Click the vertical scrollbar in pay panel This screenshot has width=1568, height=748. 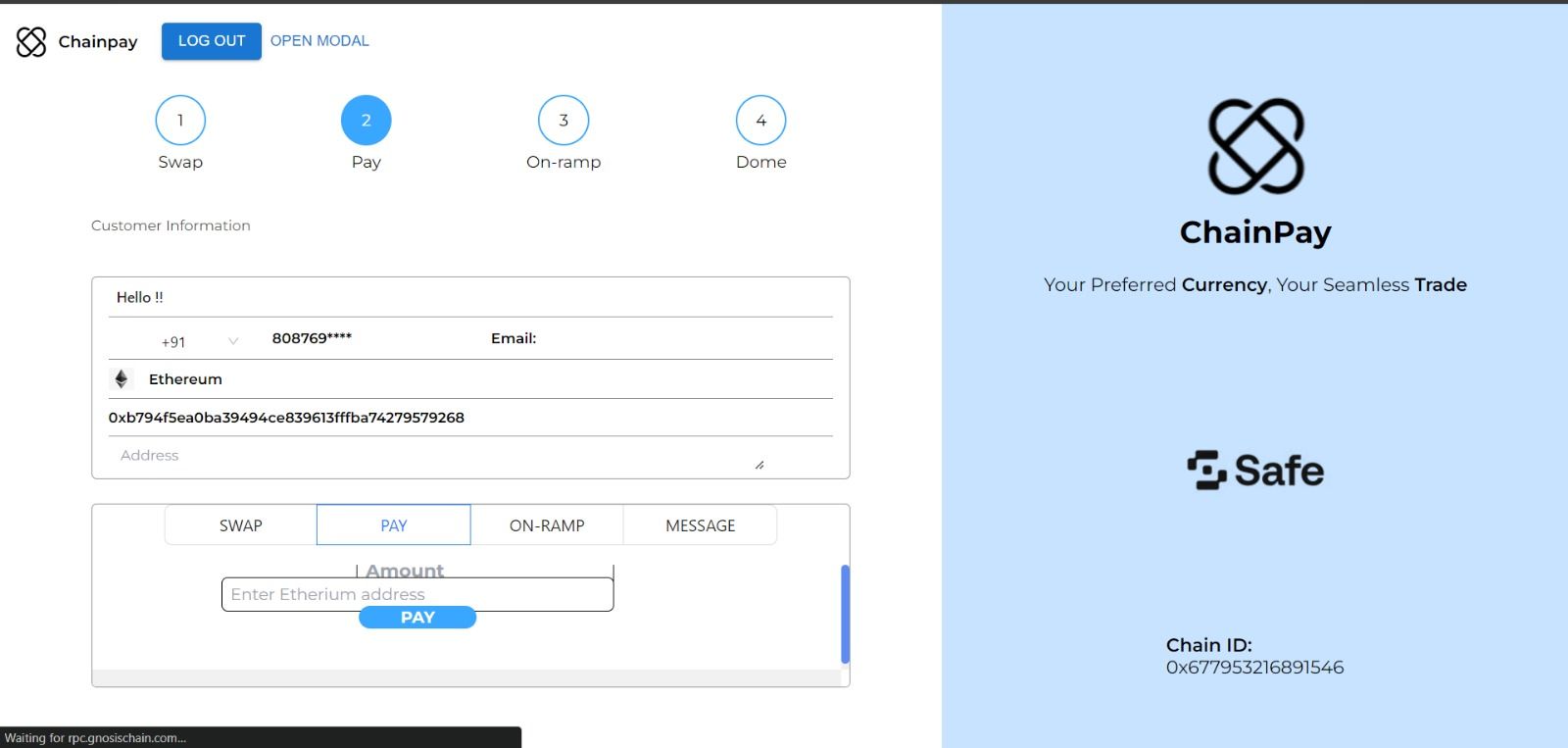(x=845, y=614)
